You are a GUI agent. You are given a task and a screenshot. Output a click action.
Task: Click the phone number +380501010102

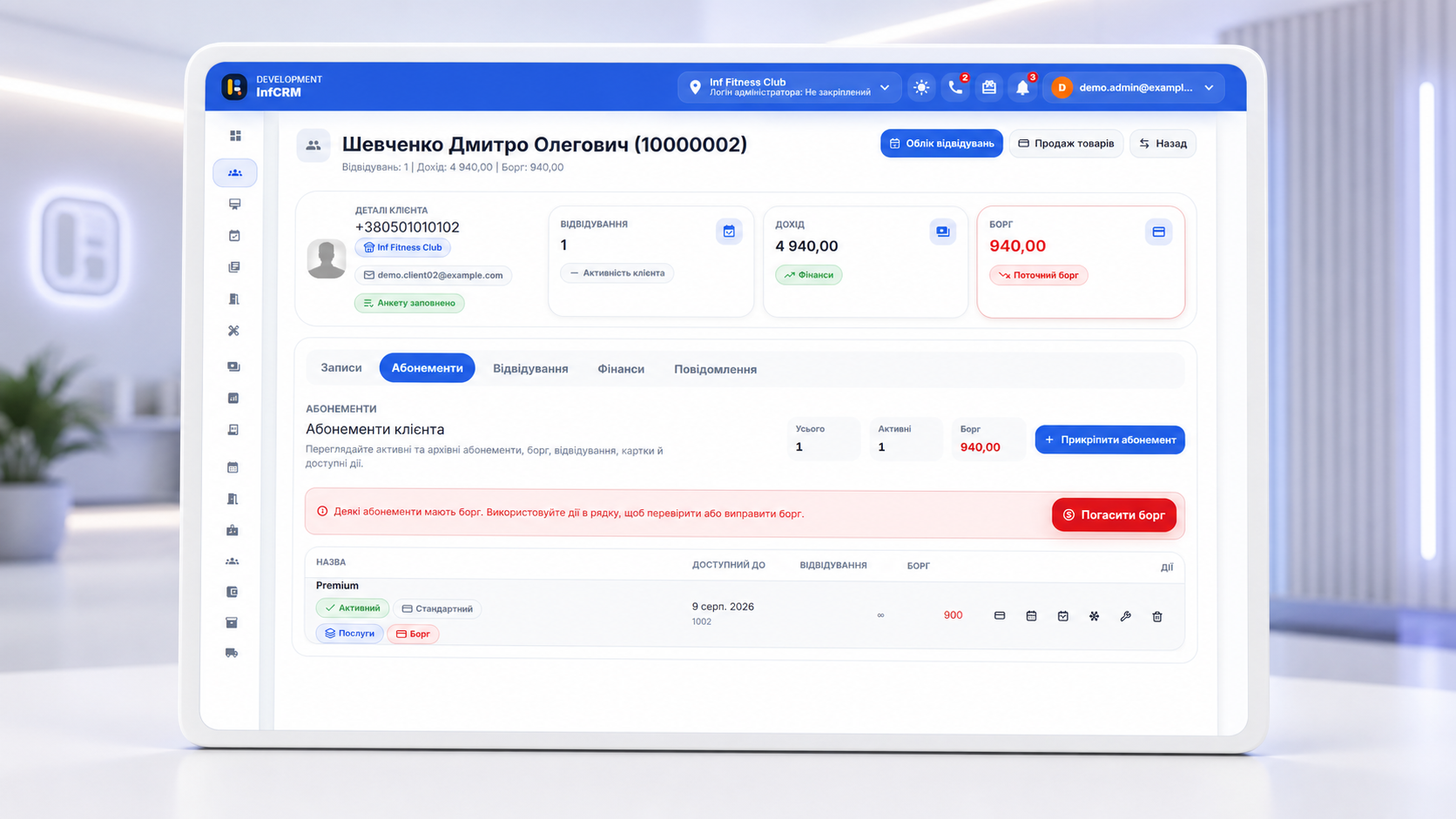click(x=407, y=227)
